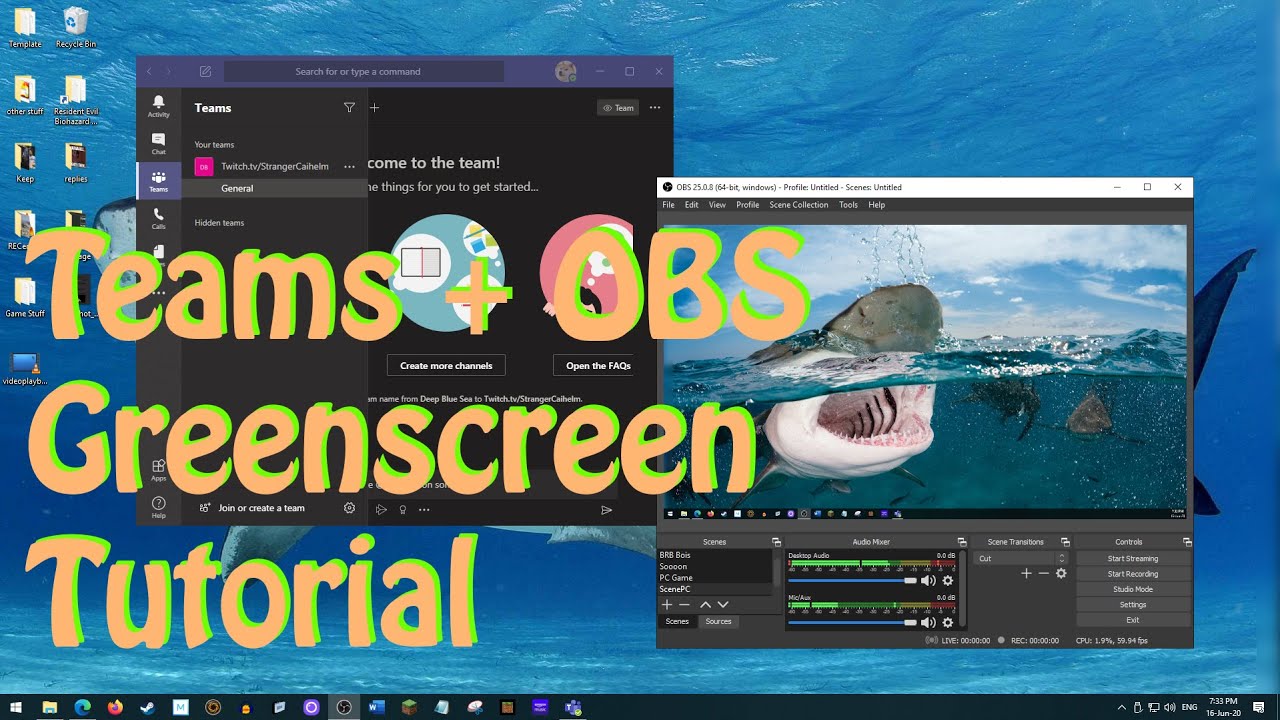Undock the Audio Mixer panel in OBS
The height and width of the screenshot is (720, 1280).
pyautogui.click(x=962, y=542)
